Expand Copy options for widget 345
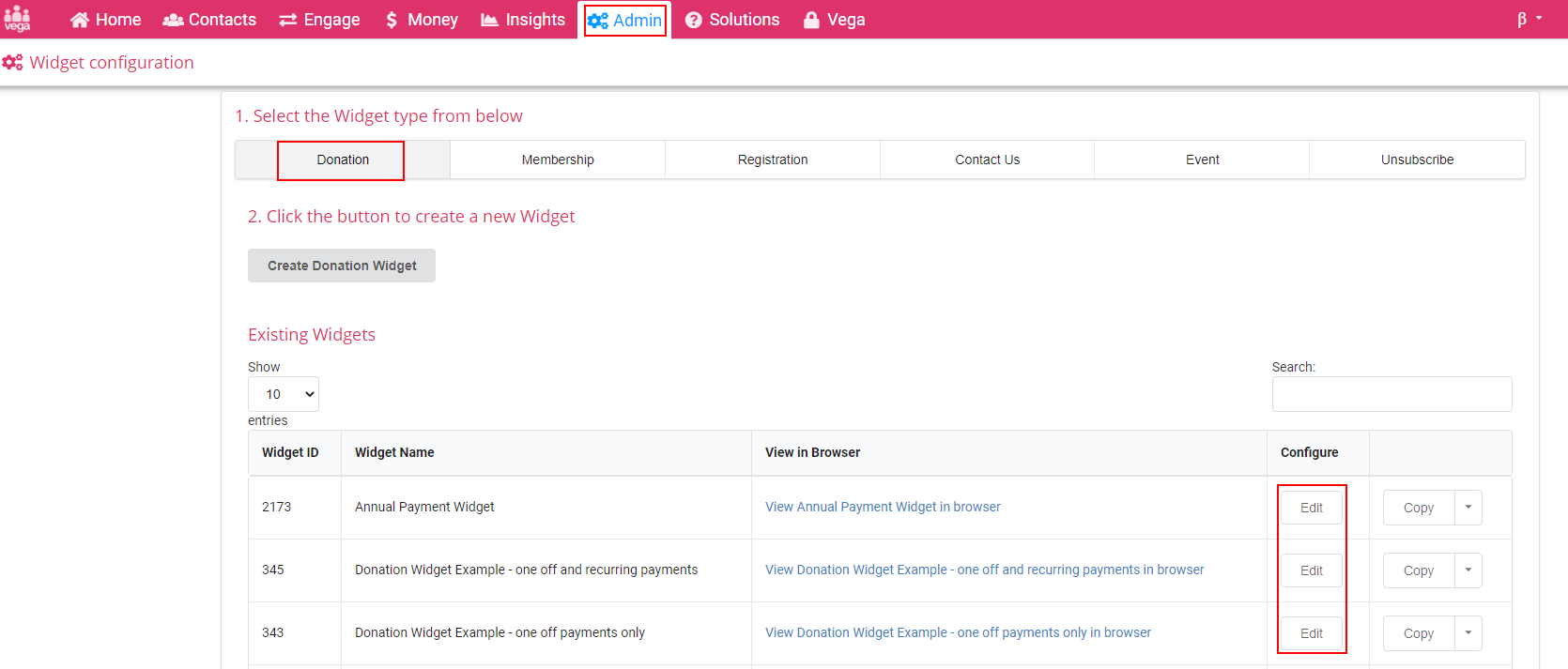Screen dimensions: 1568x669 [x=1468, y=570]
